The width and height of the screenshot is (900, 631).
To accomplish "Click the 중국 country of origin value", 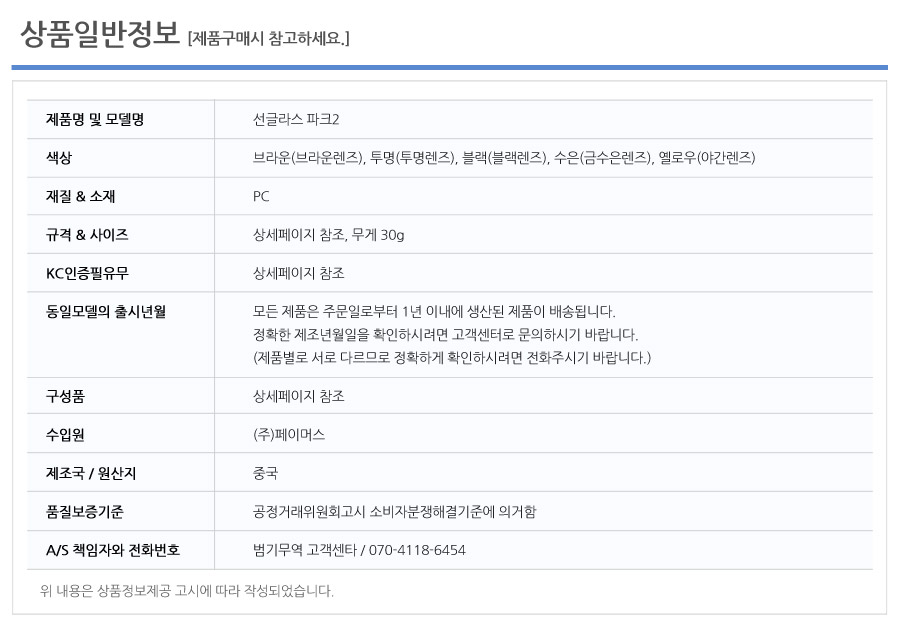I will [x=265, y=473].
